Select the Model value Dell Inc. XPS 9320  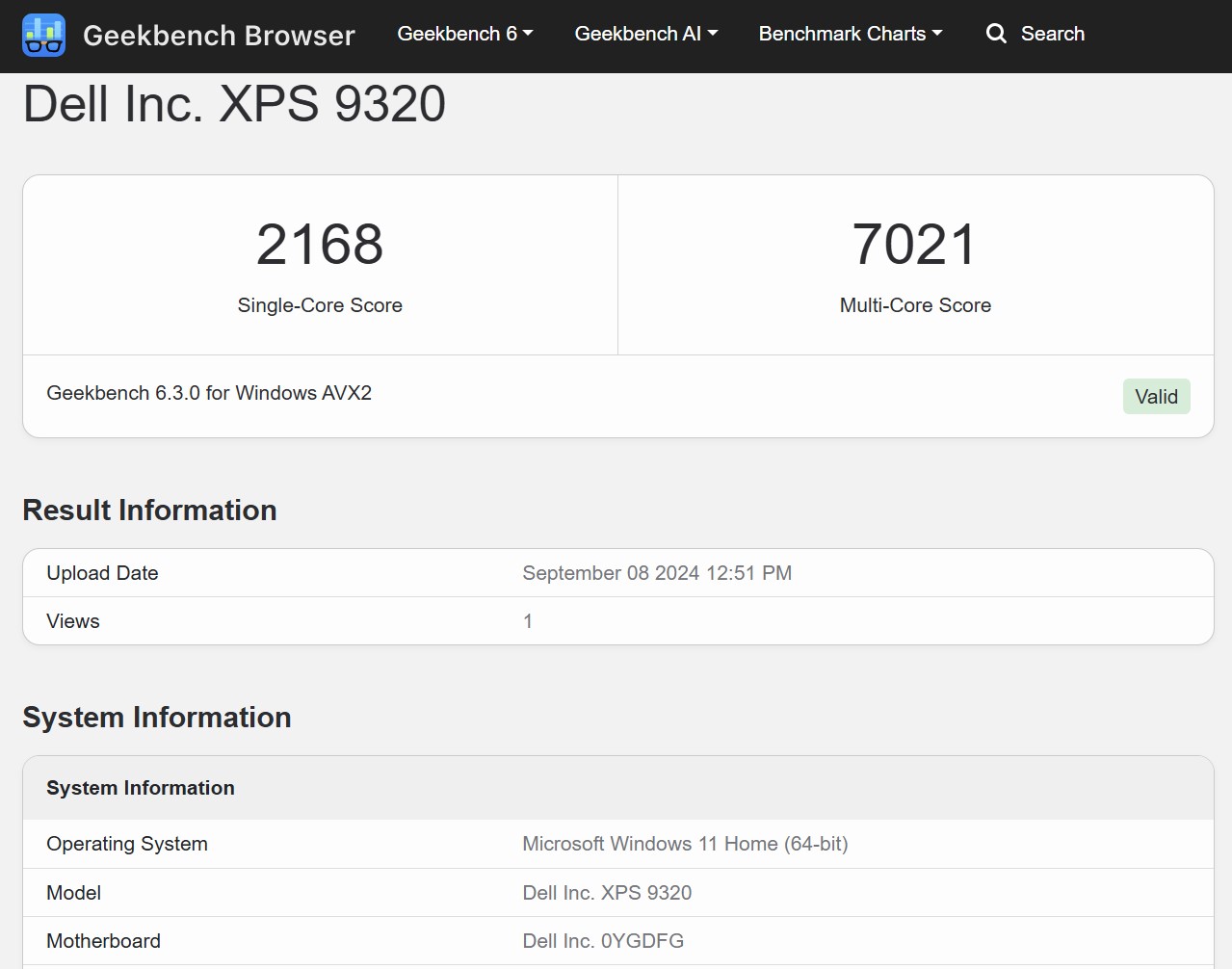[x=607, y=893]
